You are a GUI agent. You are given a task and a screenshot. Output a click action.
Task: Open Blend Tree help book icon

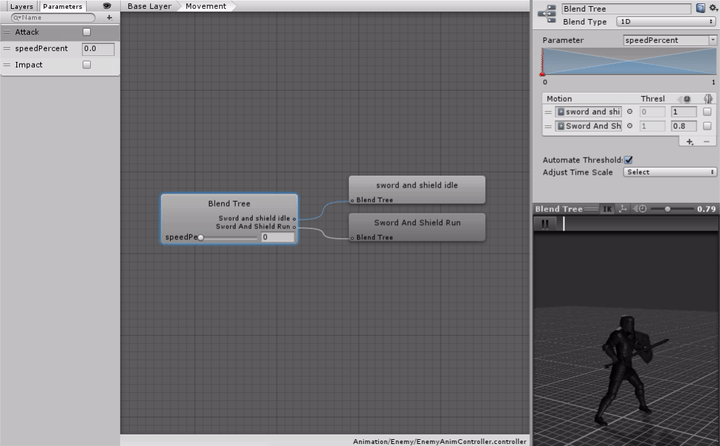coord(700,8)
